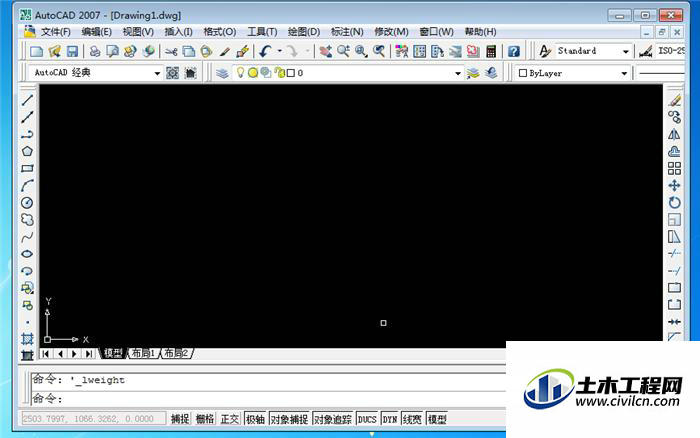The height and width of the screenshot is (438, 700).
Task: Toggle 对象捕捉 object snap
Action: point(290,419)
